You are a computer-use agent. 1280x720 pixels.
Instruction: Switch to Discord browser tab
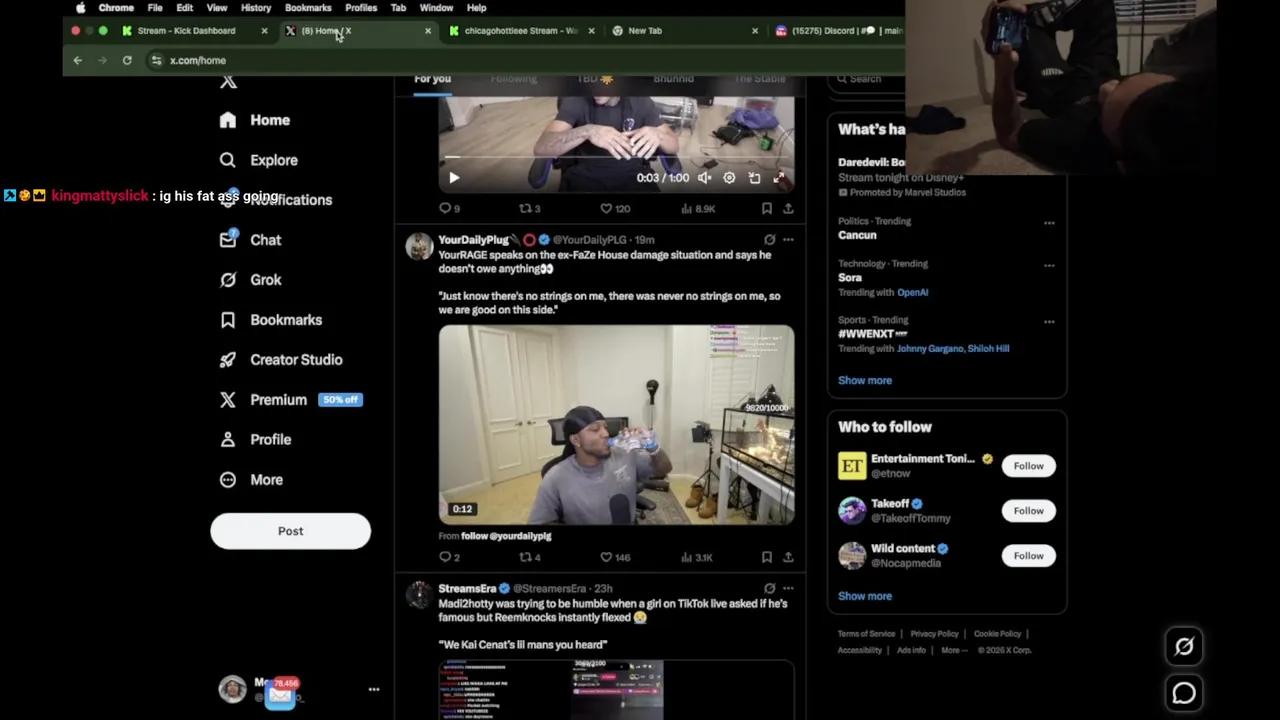click(x=838, y=31)
